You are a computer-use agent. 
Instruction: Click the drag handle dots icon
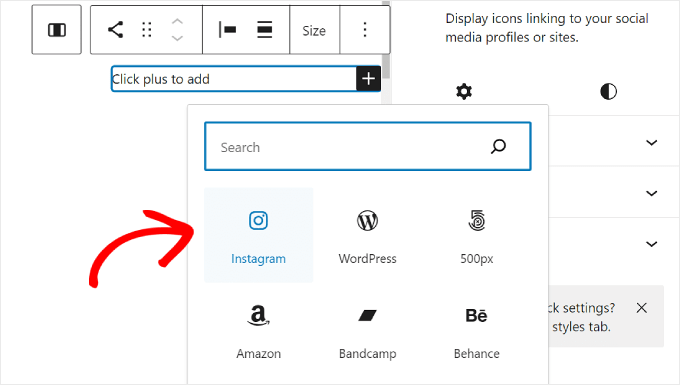click(147, 30)
